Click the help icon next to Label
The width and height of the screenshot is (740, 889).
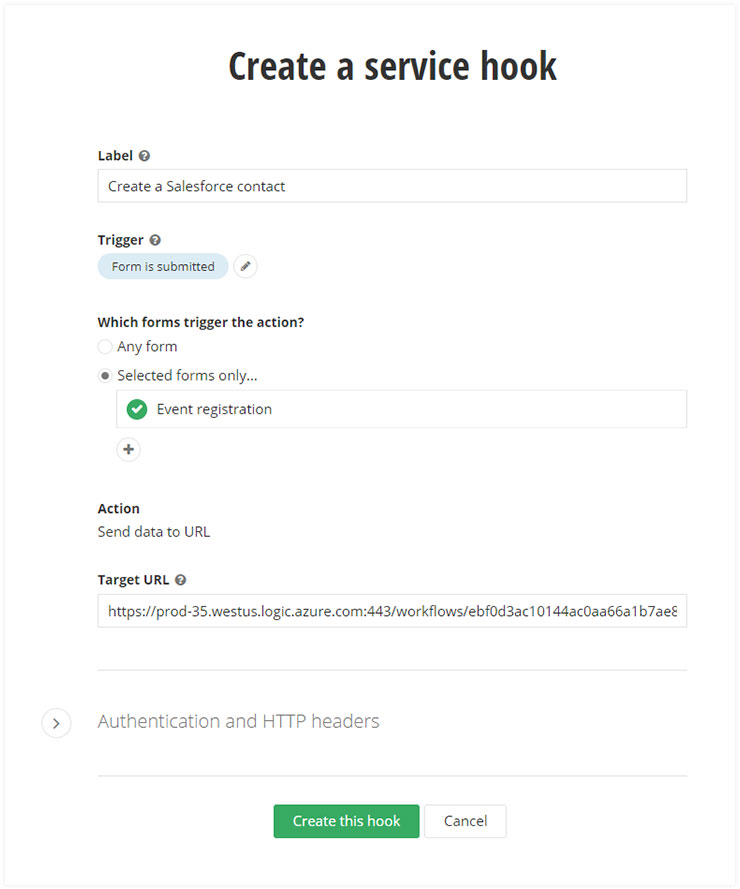click(x=145, y=156)
